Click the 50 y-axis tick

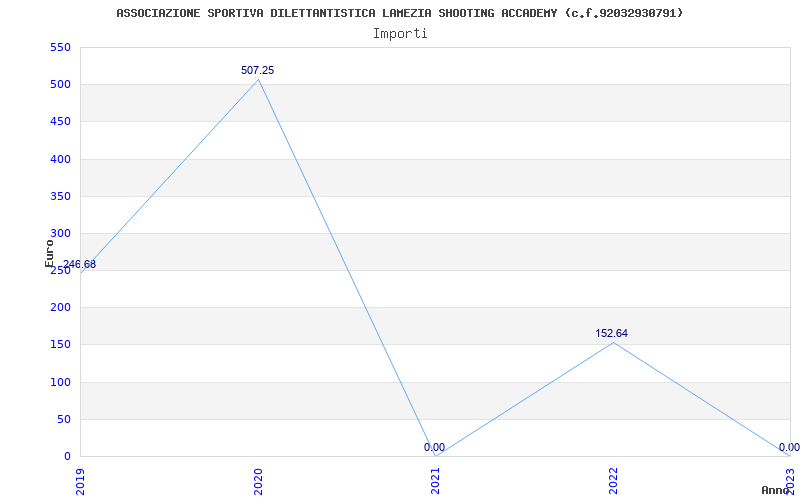tap(63, 419)
